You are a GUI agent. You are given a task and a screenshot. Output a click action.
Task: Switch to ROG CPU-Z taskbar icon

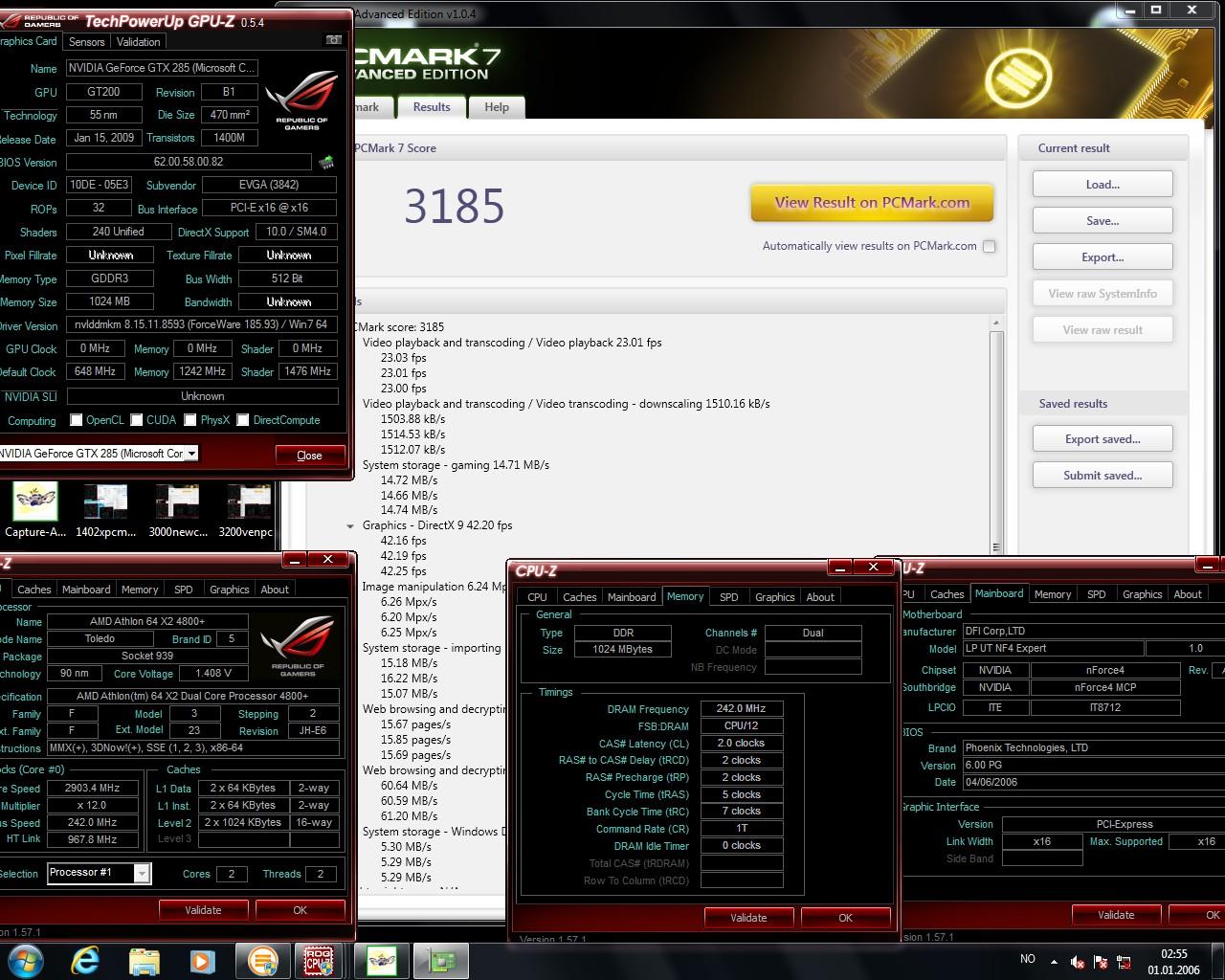pos(319,960)
